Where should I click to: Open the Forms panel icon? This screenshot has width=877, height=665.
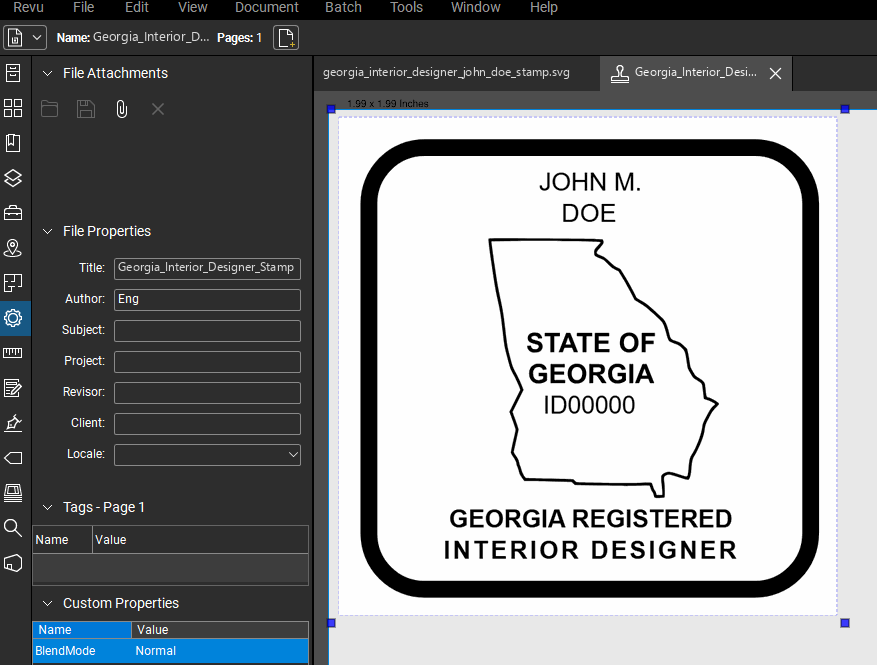coord(13,388)
